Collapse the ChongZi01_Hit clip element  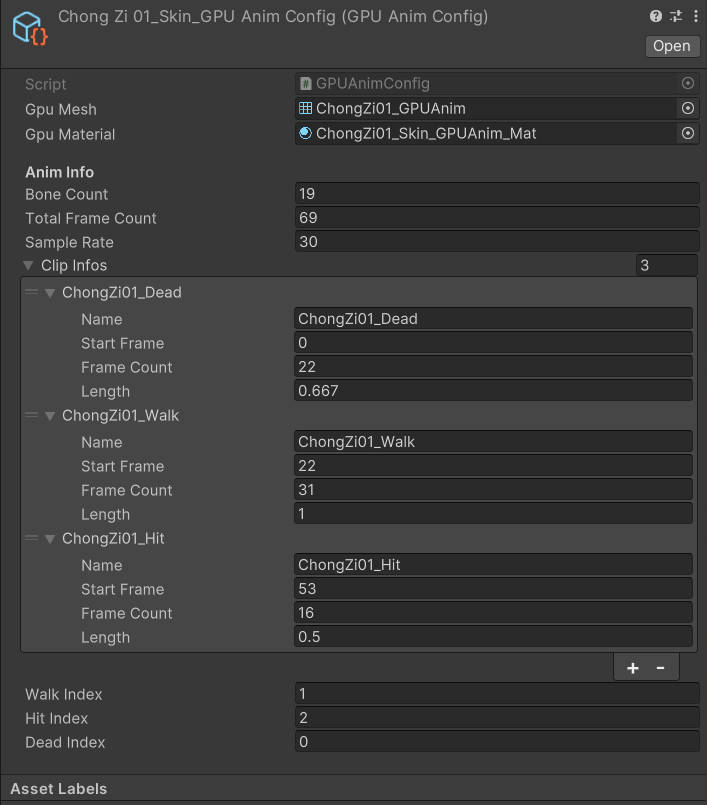click(x=49, y=539)
